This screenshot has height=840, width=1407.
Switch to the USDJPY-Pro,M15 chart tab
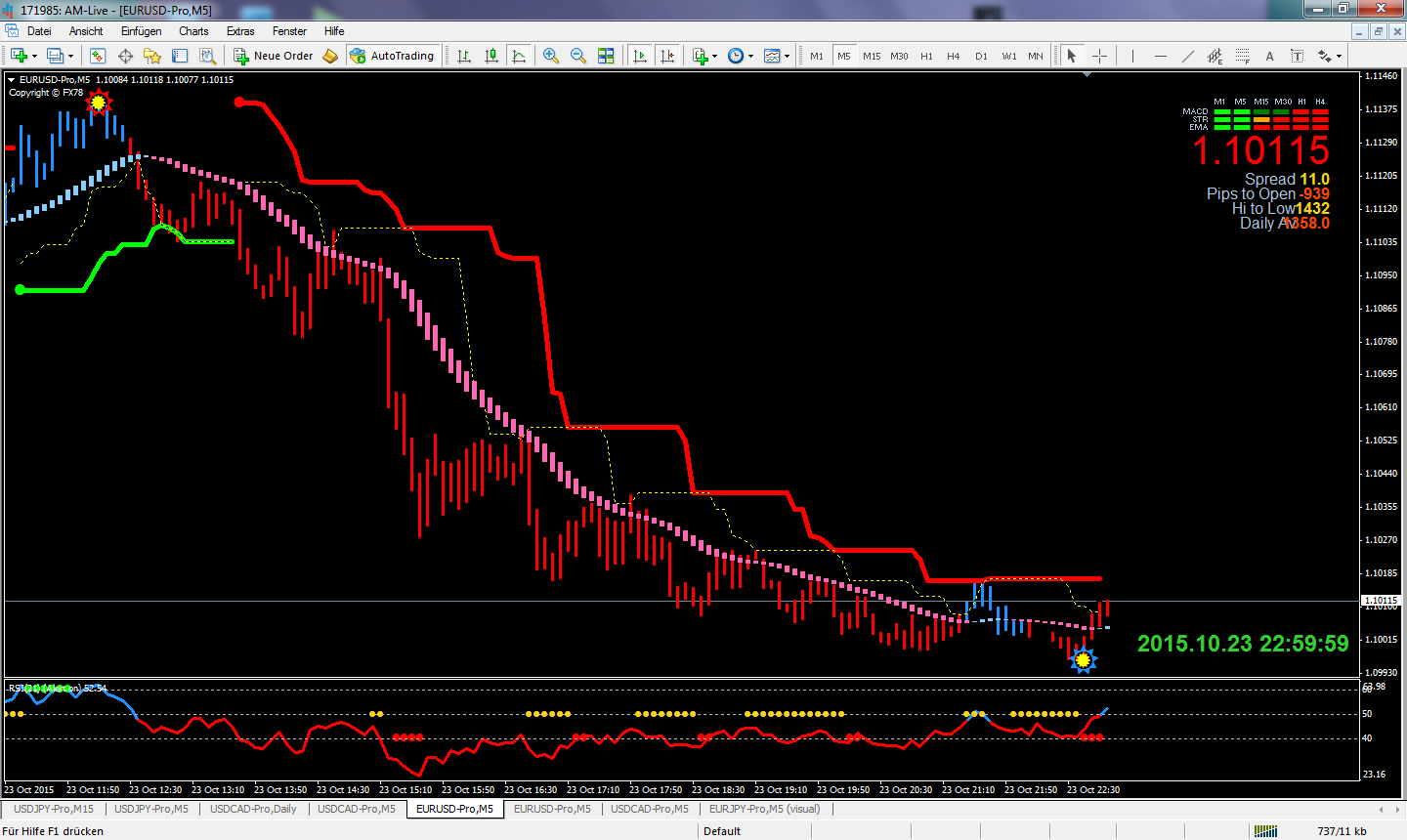coord(54,809)
